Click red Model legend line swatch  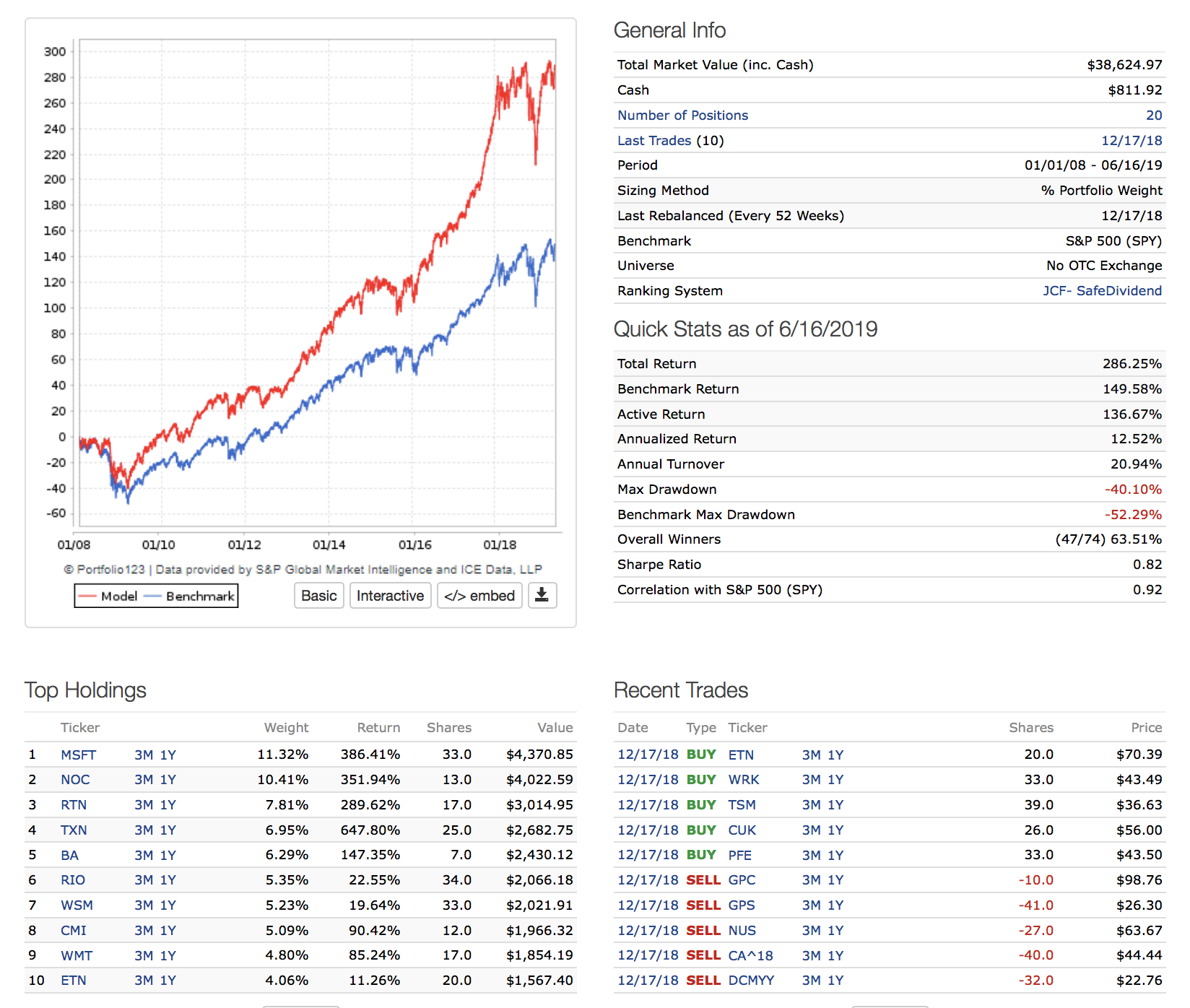tap(87, 596)
